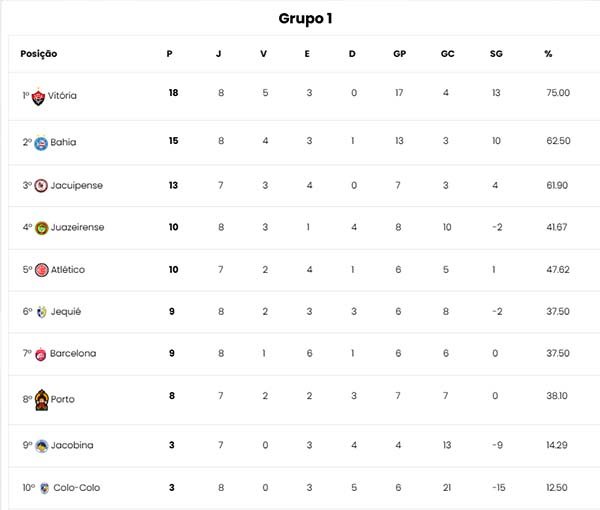
Task: Click the Grupo 1 heading
Action: pos(305,18)
